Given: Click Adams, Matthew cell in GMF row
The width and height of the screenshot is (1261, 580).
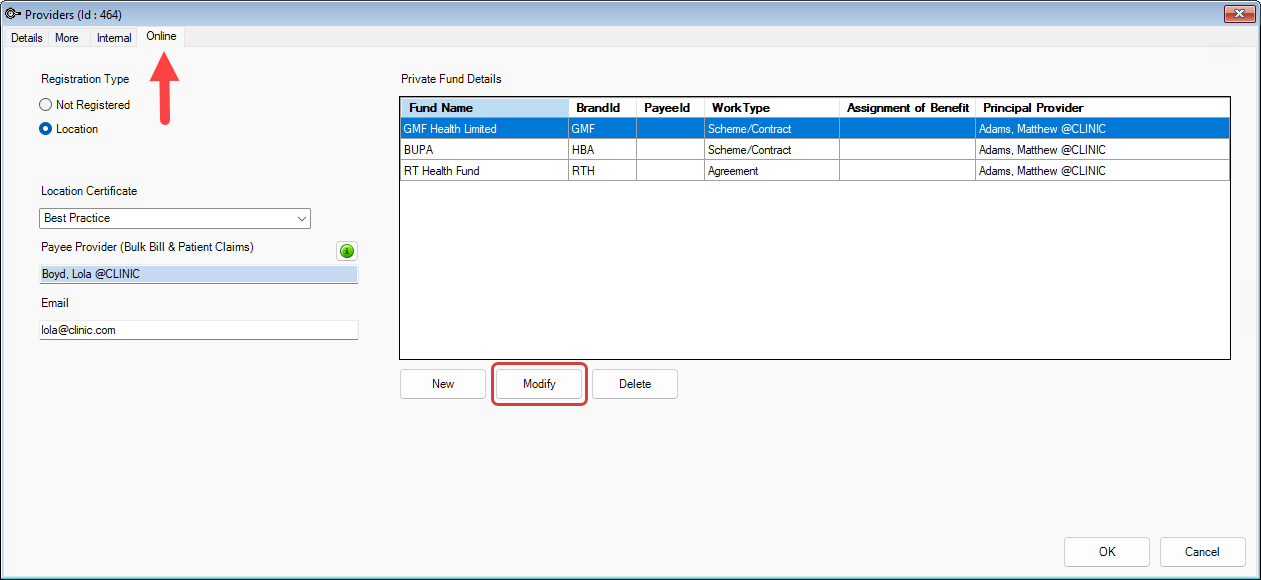Looking at the screenshot, I should (x=1102, y=129).
